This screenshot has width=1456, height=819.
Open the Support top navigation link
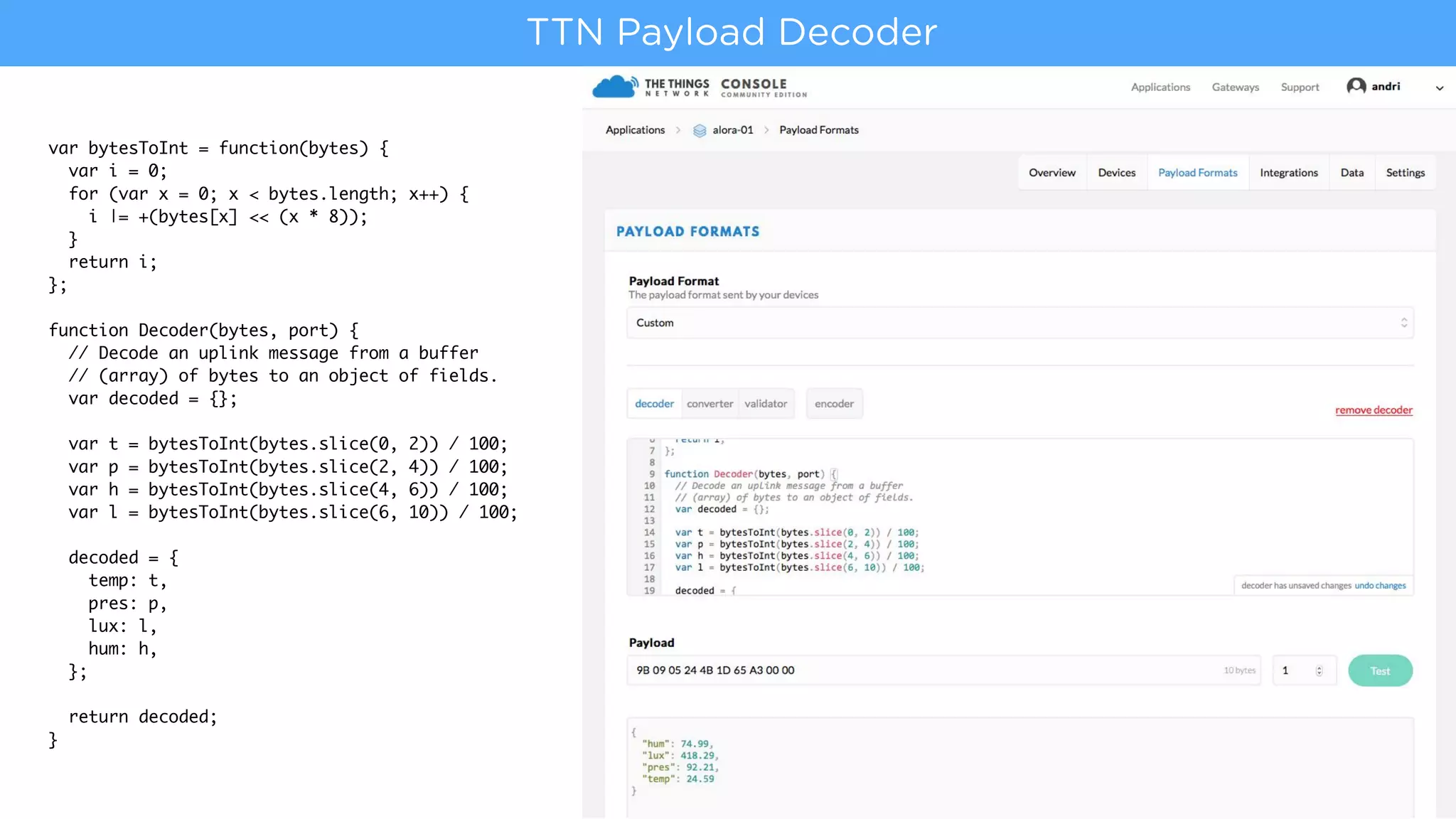coord(1300,87)
